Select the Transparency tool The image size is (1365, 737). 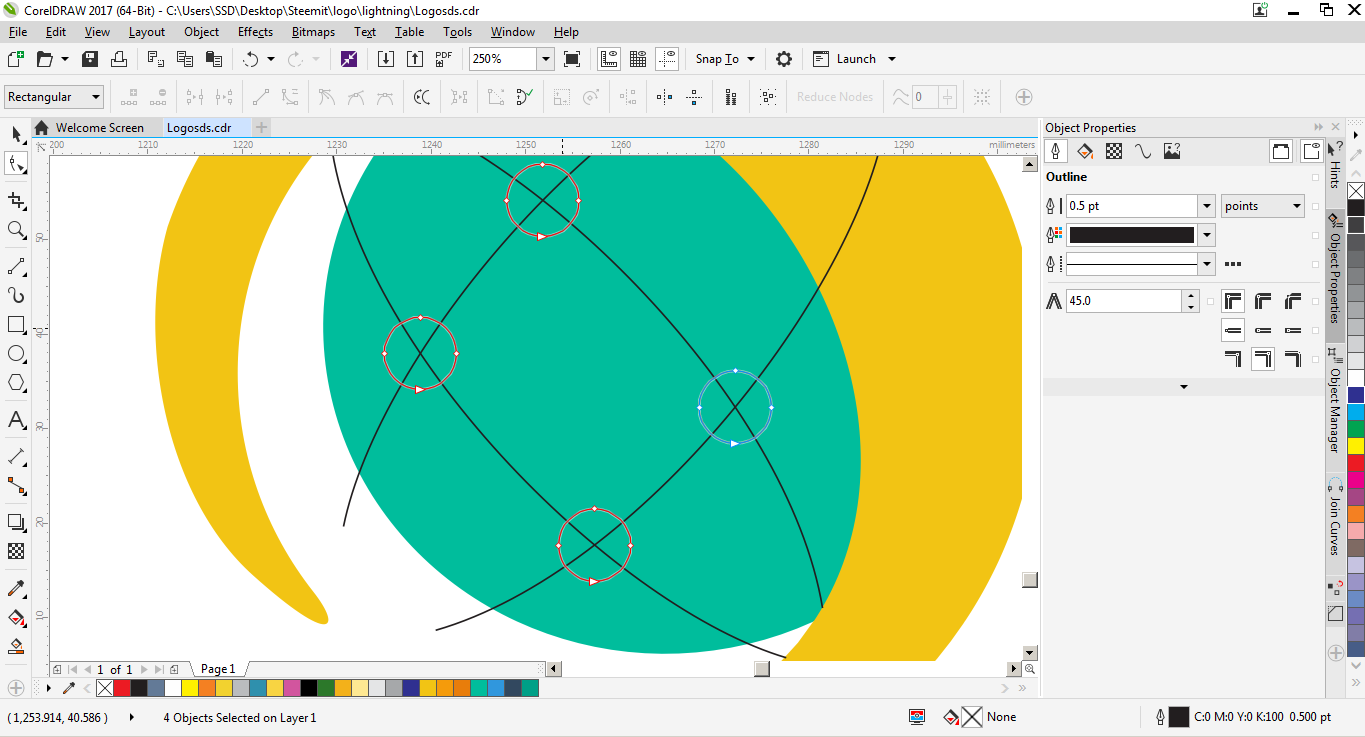pyautogui.click(x=16, y=551)
